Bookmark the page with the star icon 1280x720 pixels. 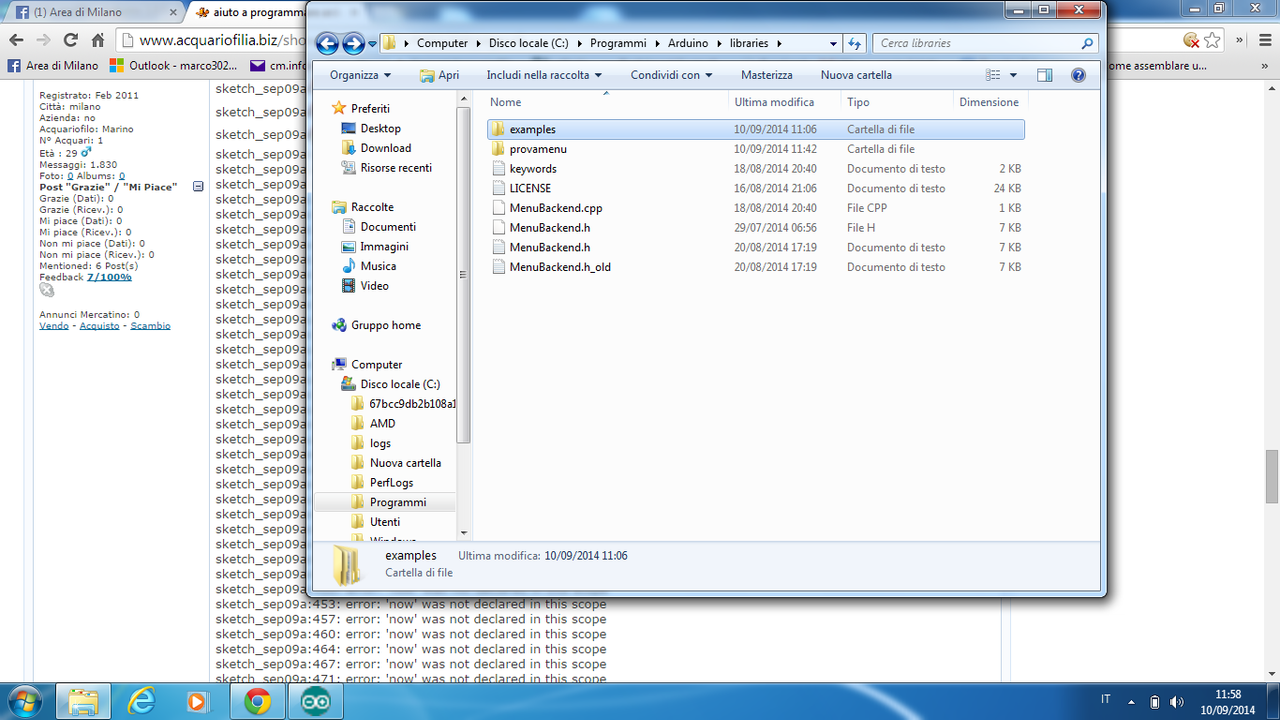(1212, 40)
